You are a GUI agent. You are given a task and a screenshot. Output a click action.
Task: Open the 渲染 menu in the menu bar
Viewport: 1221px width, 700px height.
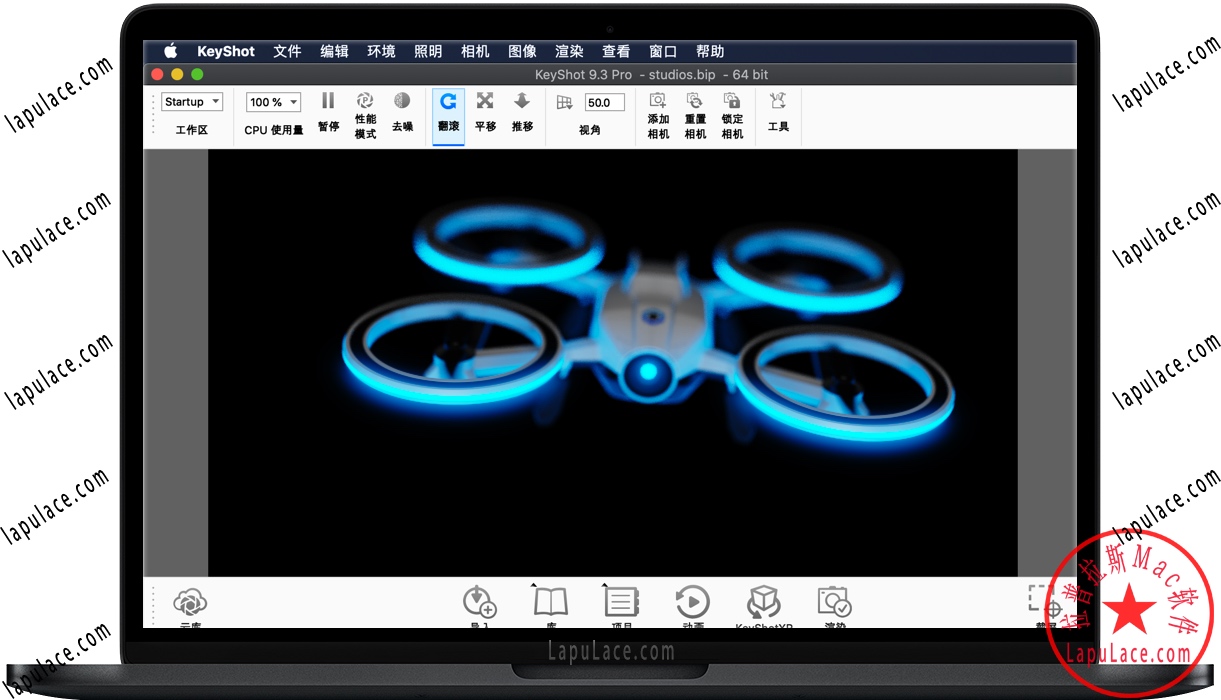pyautogui.click(x=569, y=52)
